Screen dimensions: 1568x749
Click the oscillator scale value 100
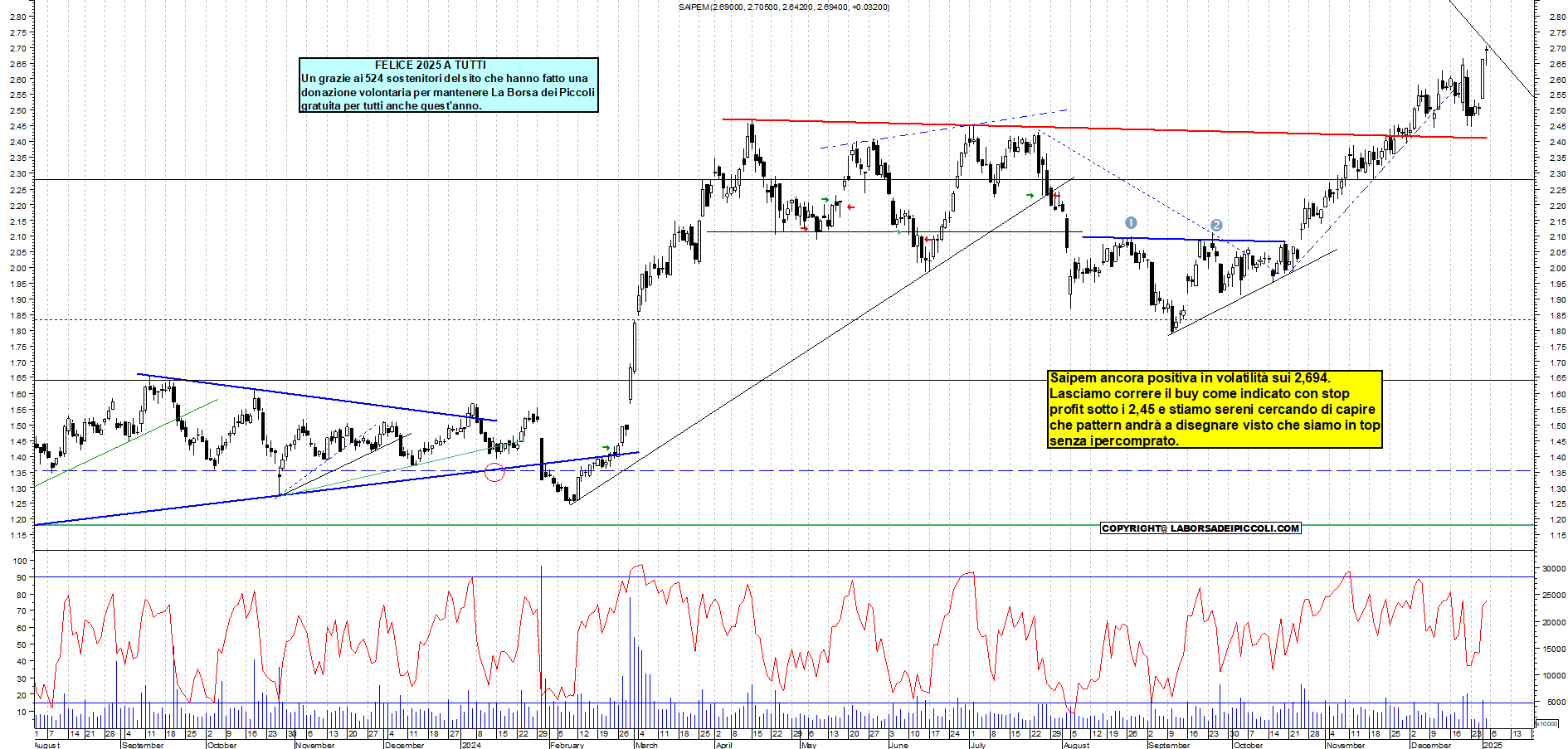(x=20, y=561)
